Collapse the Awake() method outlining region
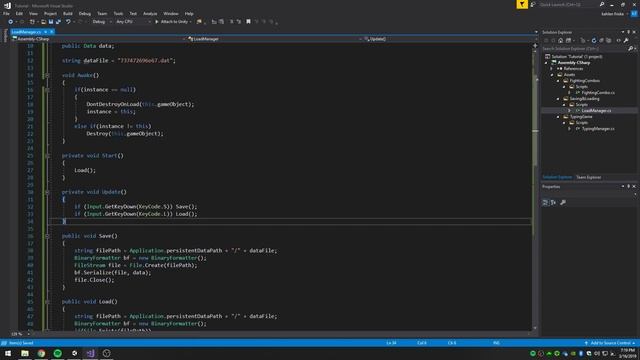The height and width of the screenshot is (360, 640). click(47, 75)
